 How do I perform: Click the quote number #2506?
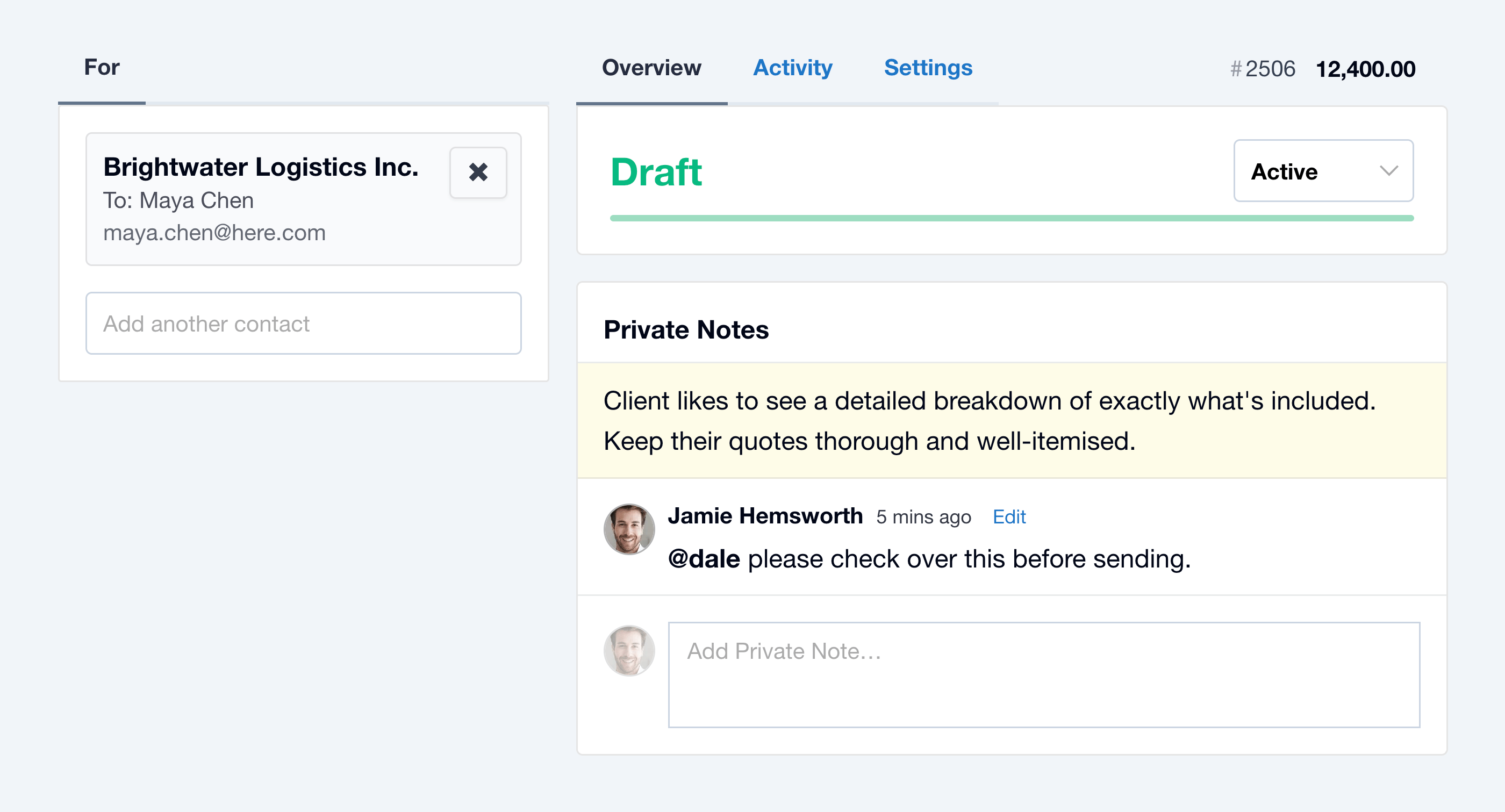coord(1263,69)
